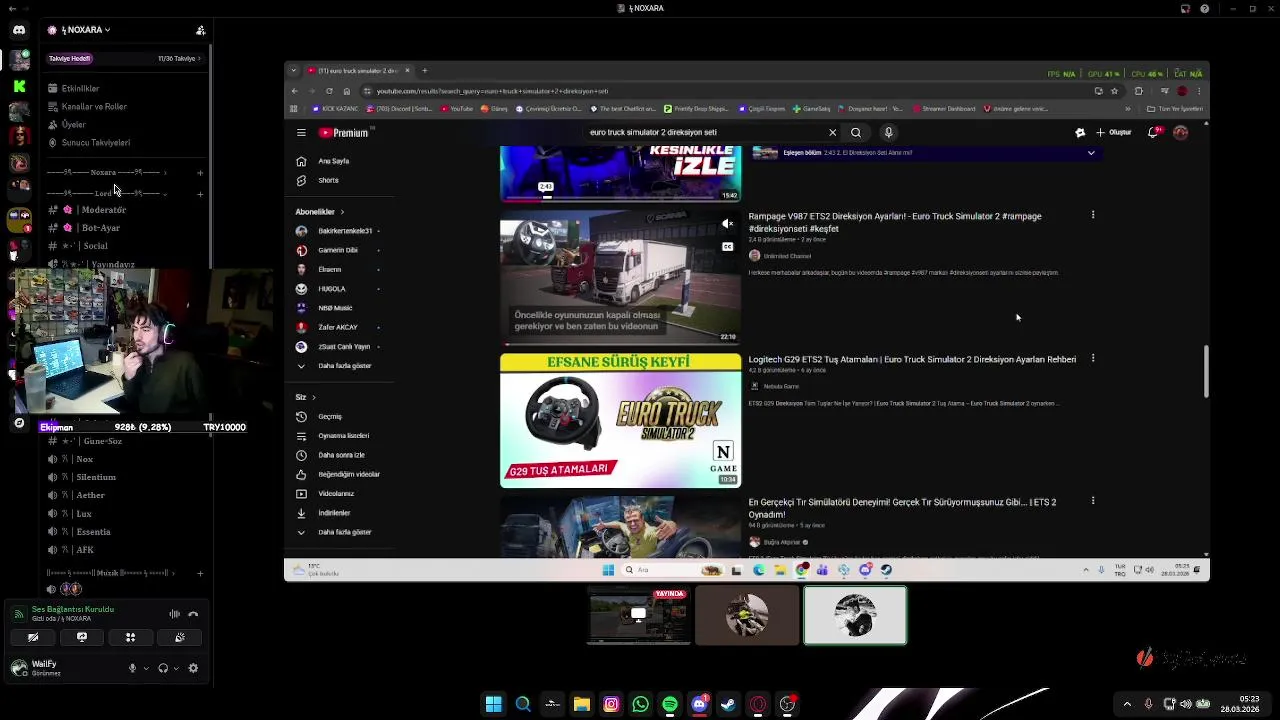The image size is (1280, 720).
Task: Open Logitech G29 ETS2 video thumbnail
Action: pyautogui.click(x=620, y=420)
